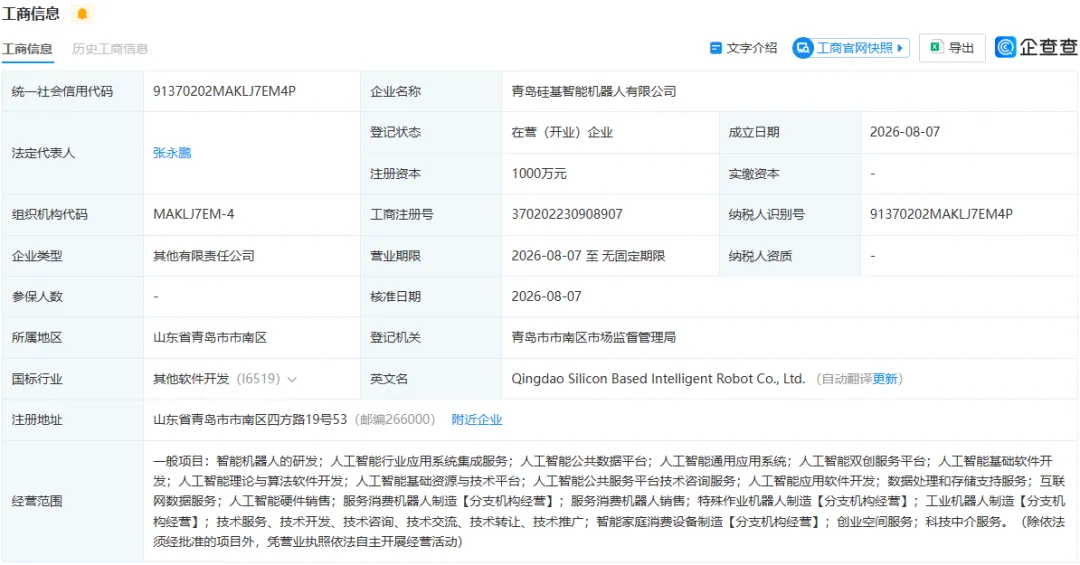Screen dimensions: 1080x565
Task: Click registration status 在营（开业）企业
Action: [562, 132]
